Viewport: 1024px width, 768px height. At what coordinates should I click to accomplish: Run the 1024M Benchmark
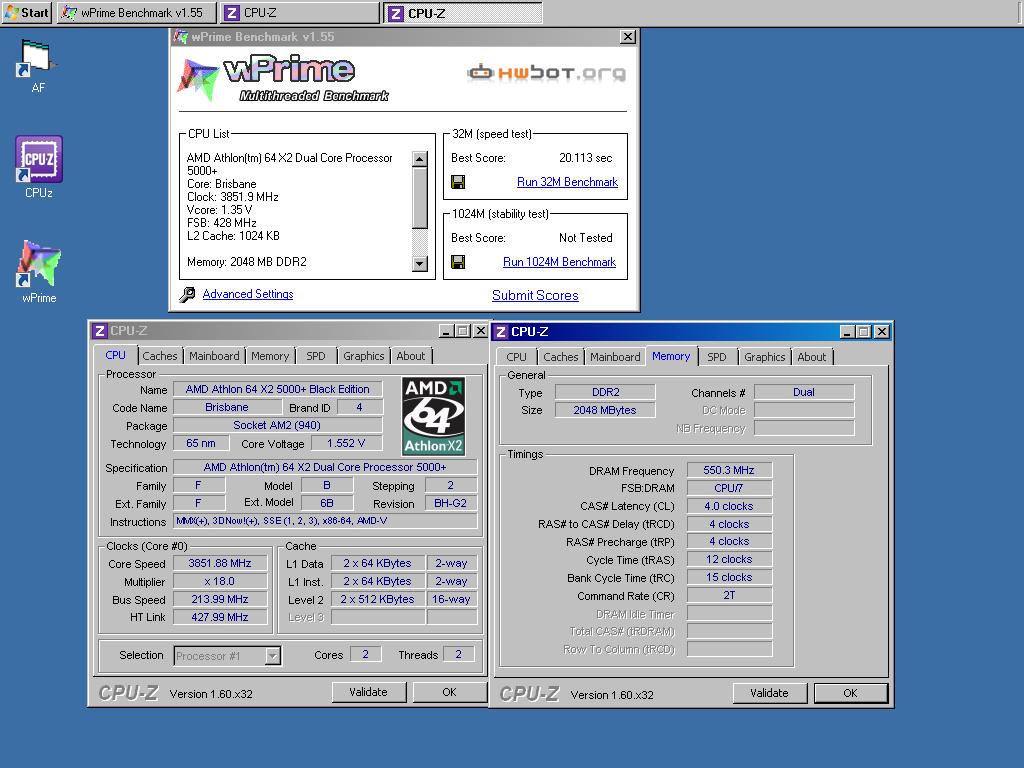[x=559, y=262]
